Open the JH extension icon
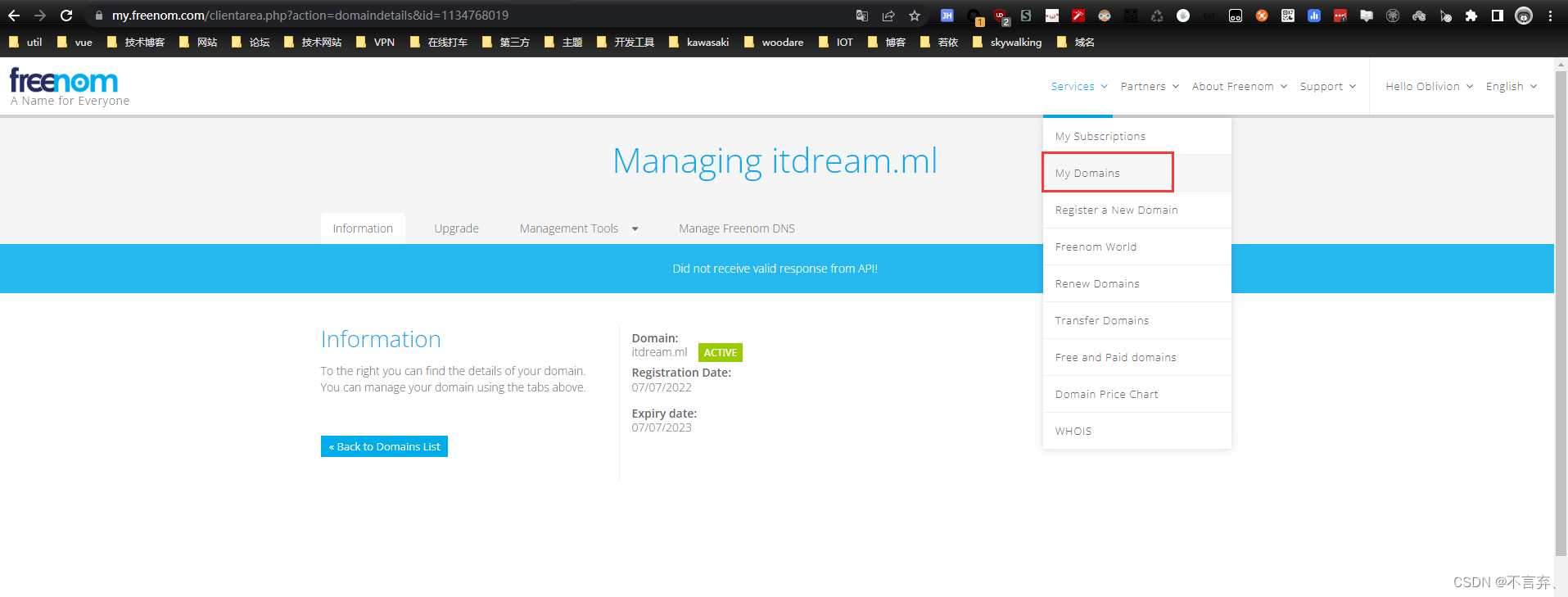 [947, 16]
